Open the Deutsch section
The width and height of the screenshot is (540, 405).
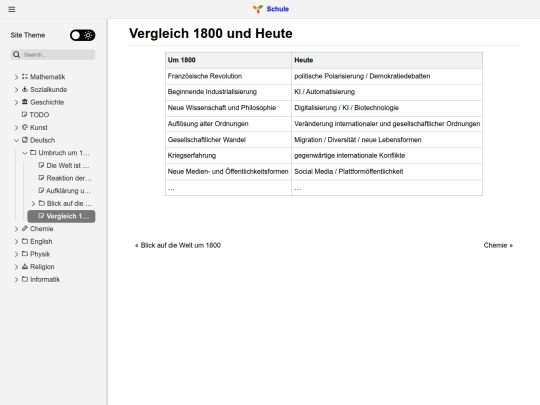[x=42, y=140]
